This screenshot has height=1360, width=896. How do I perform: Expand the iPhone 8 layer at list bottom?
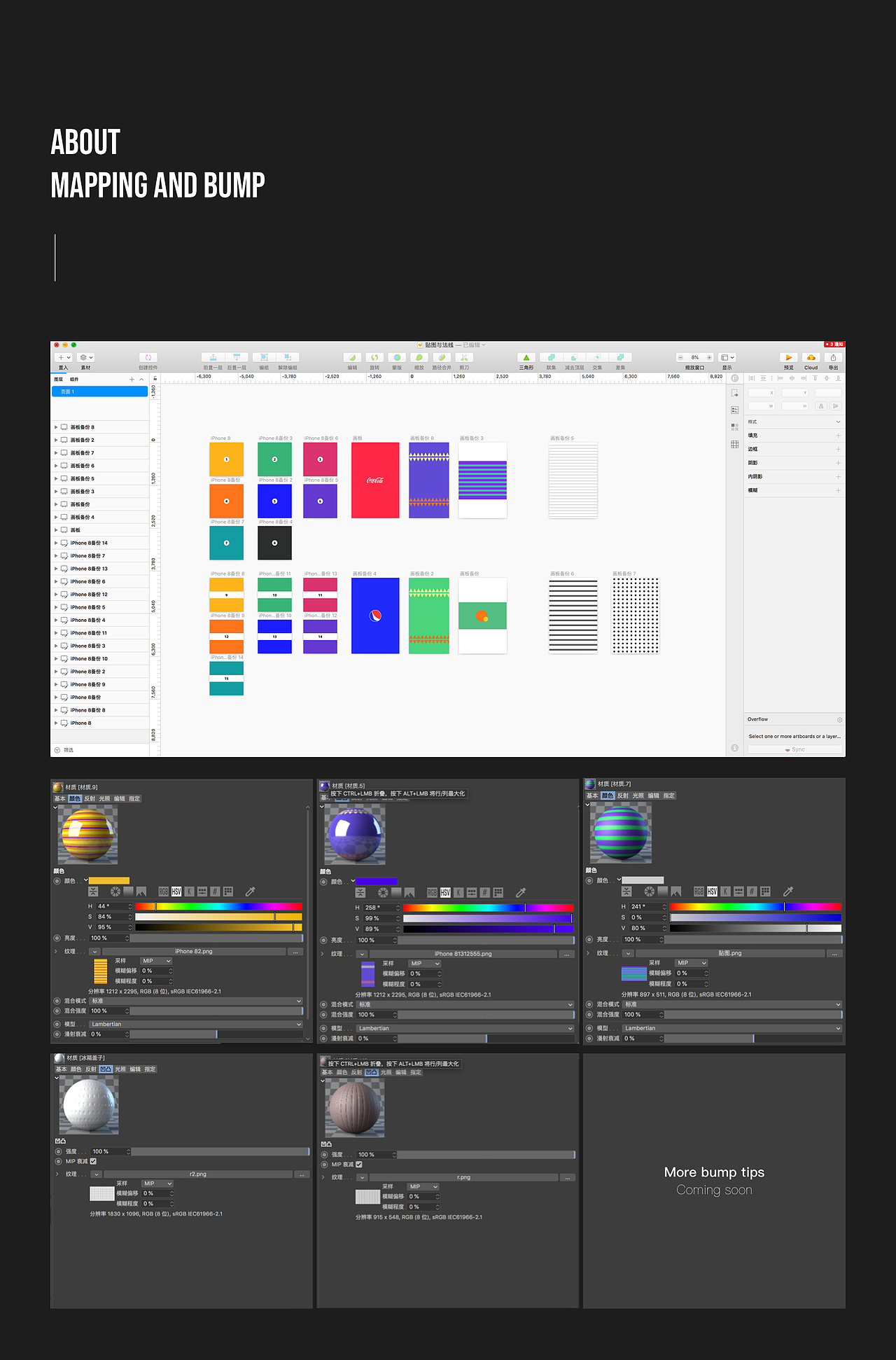(56, 723)
